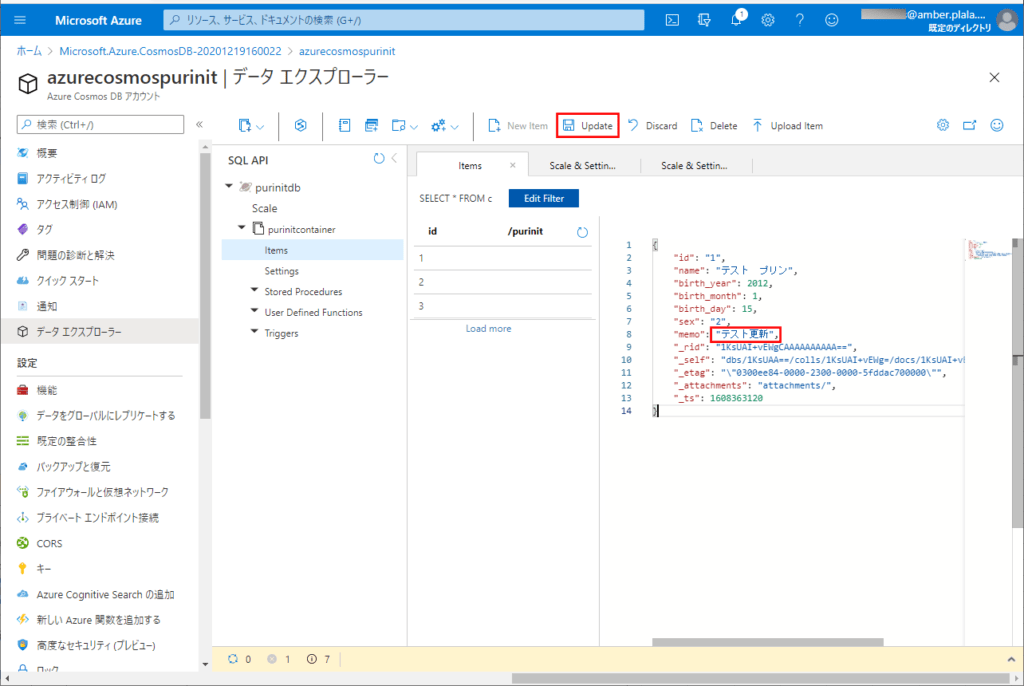1024x686 pixels.
Task: Open the Azure portal settings gear
Action: (x=766, y=19)
